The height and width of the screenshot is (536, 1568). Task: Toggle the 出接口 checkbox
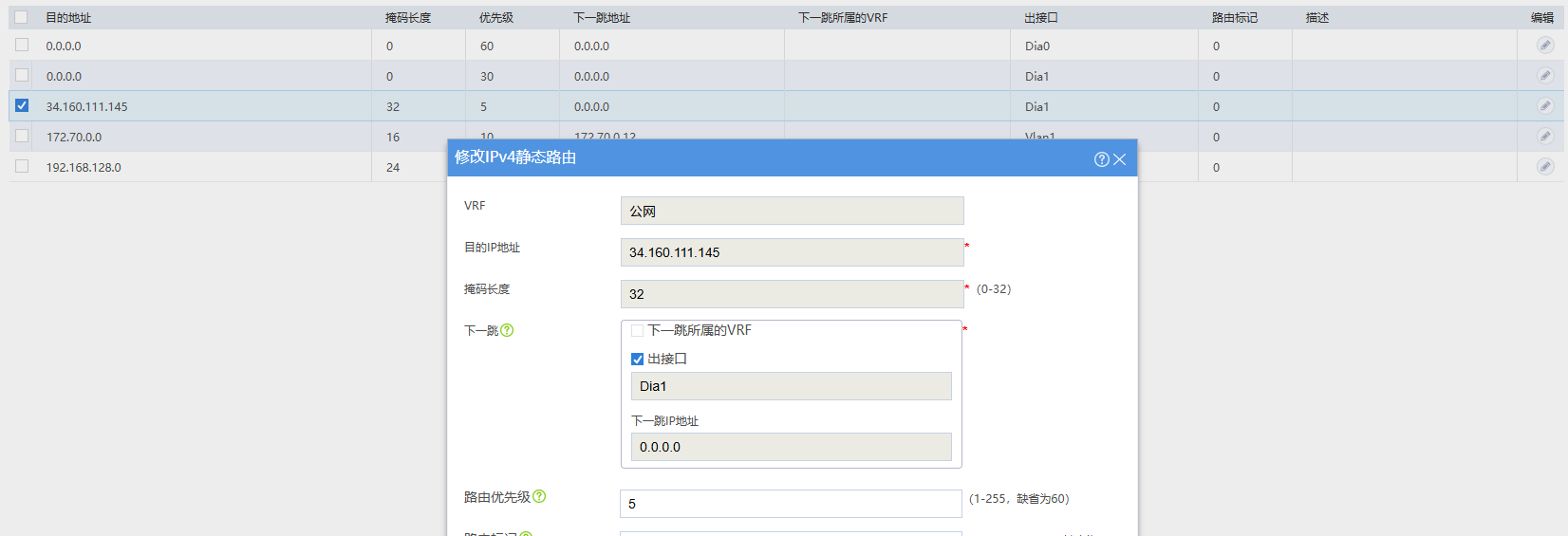point(638,360)
